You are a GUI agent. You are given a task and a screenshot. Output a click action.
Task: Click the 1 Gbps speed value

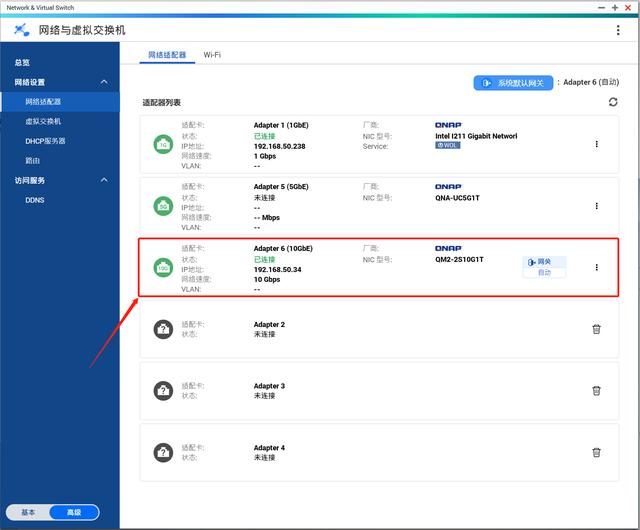point(265,156)
